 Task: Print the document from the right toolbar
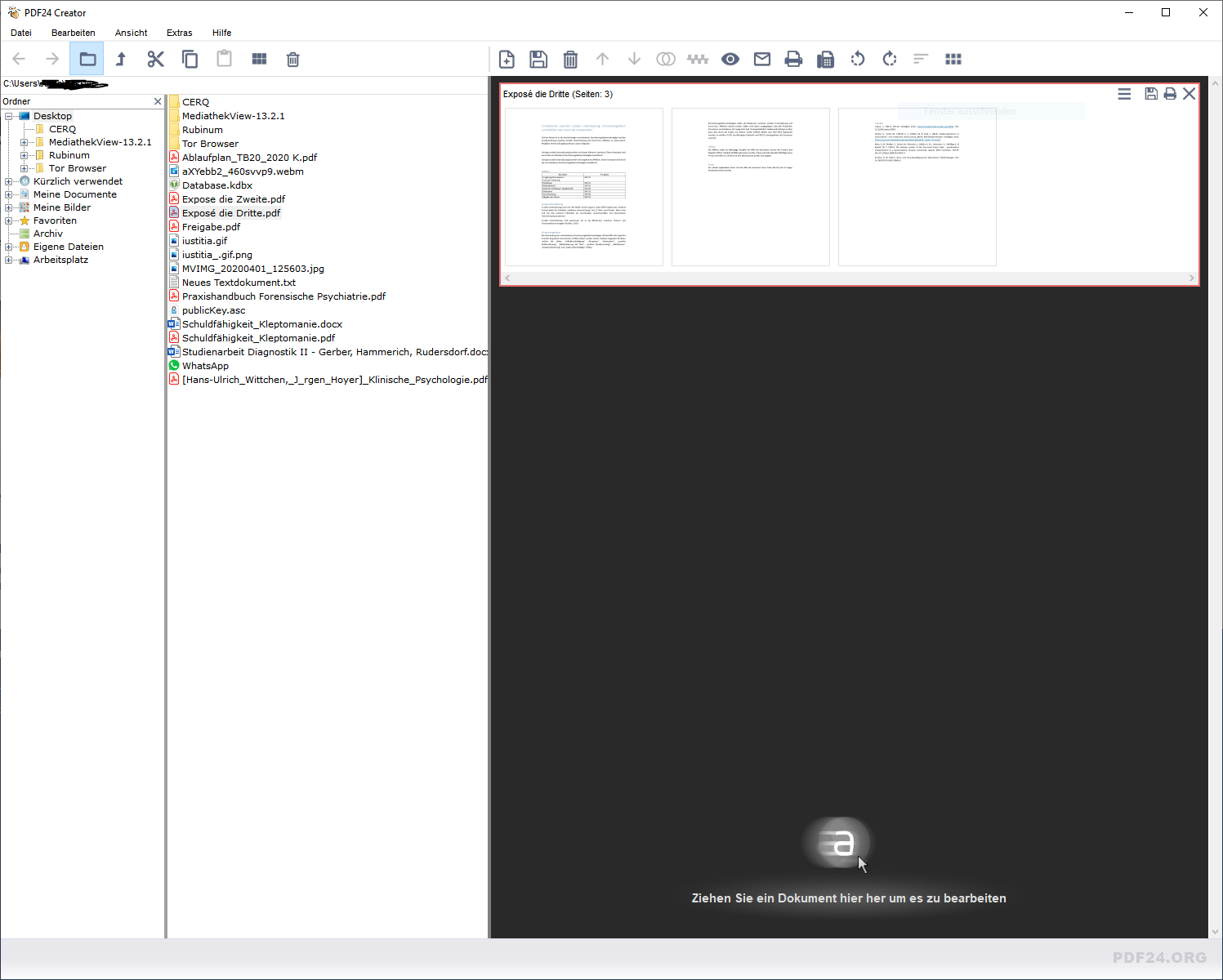[x=793, y=59]
